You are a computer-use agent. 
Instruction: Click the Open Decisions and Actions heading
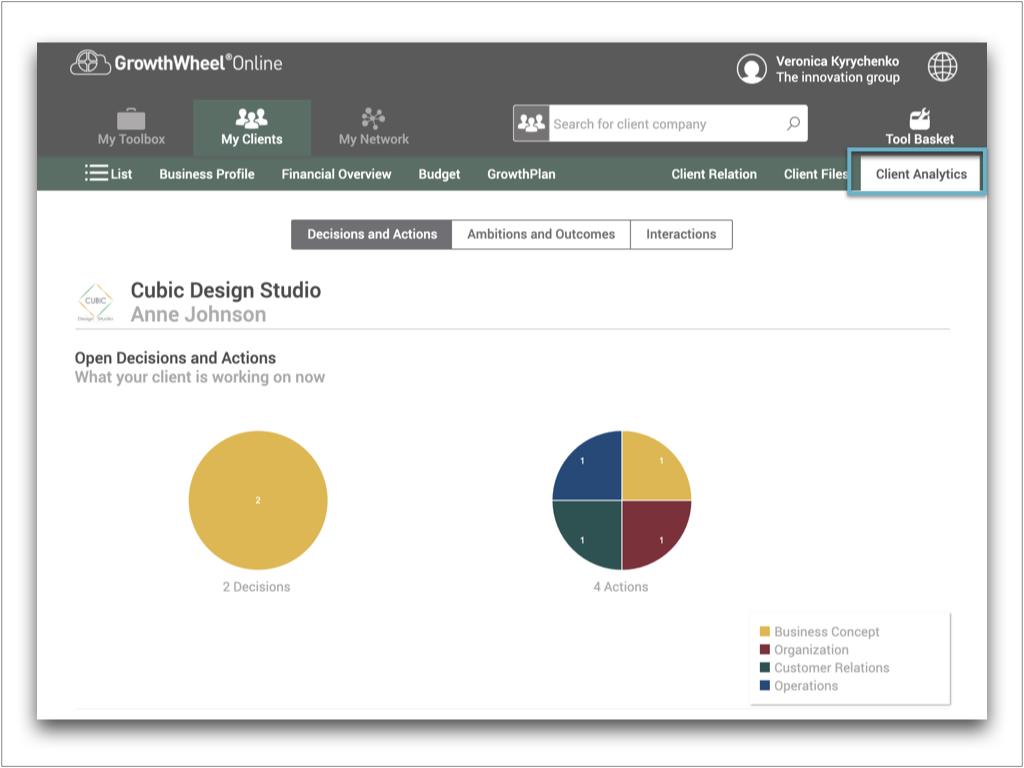[x=175, y=358]
